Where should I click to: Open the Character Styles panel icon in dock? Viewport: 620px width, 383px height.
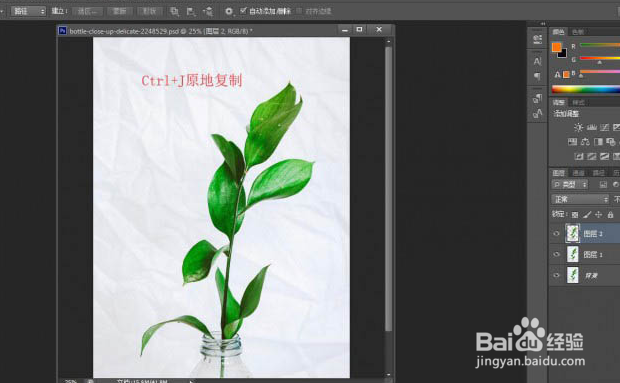(x=537, y=114)
